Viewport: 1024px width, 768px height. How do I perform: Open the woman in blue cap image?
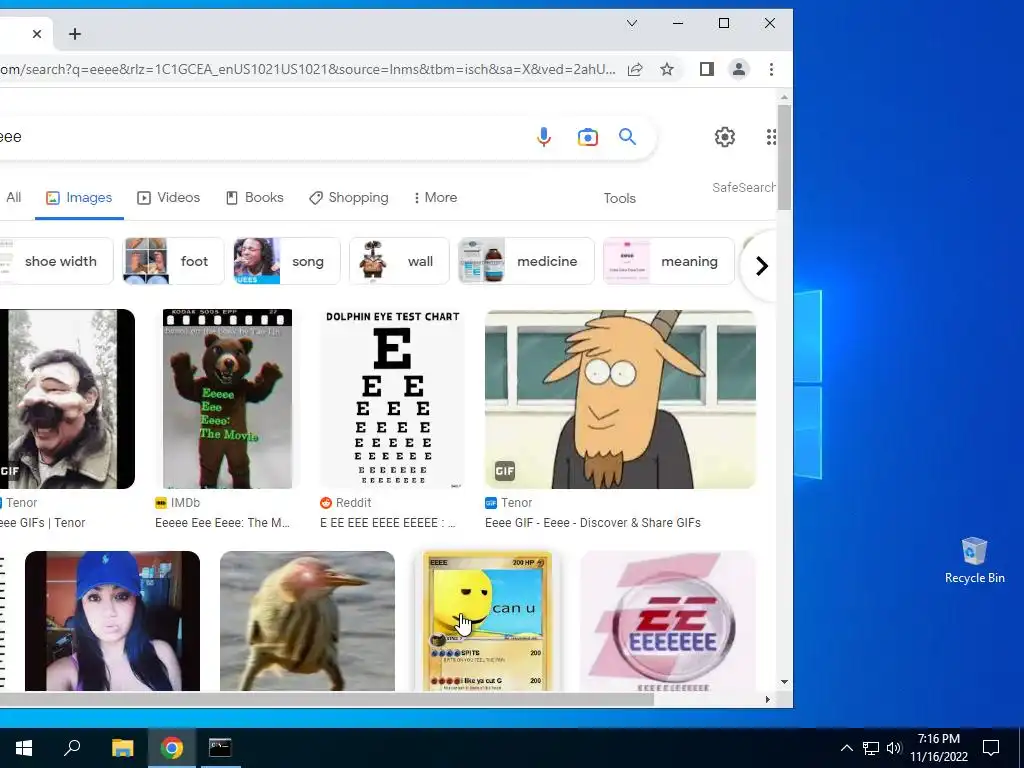coord(112,620)
